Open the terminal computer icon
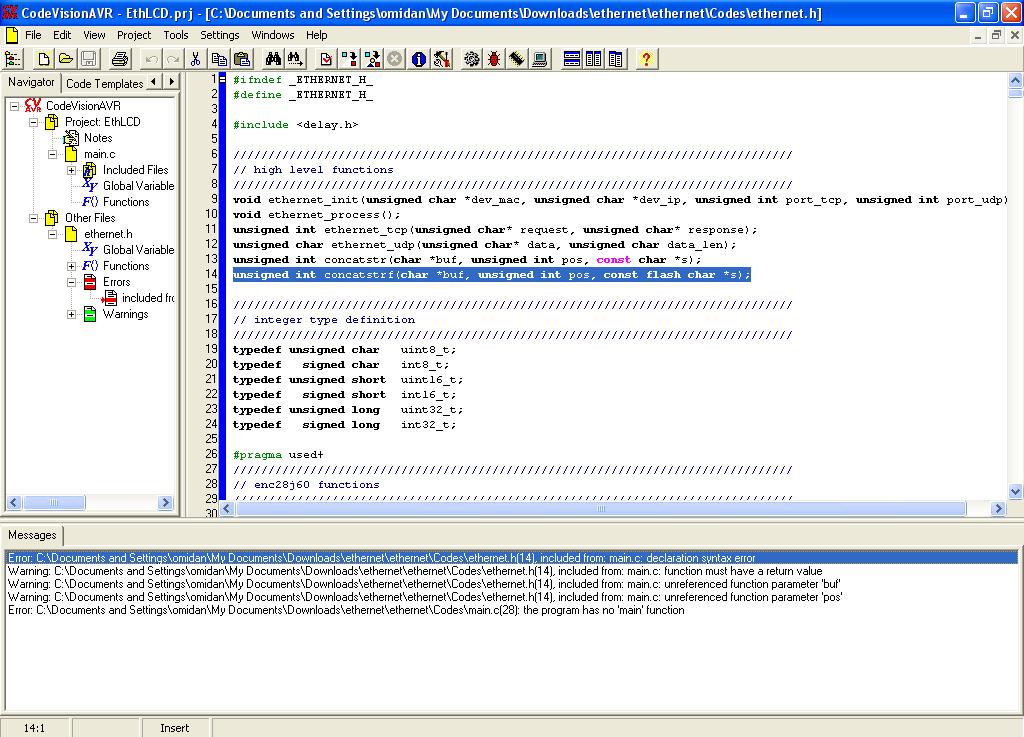1024x737 pixels. (540, 59)
